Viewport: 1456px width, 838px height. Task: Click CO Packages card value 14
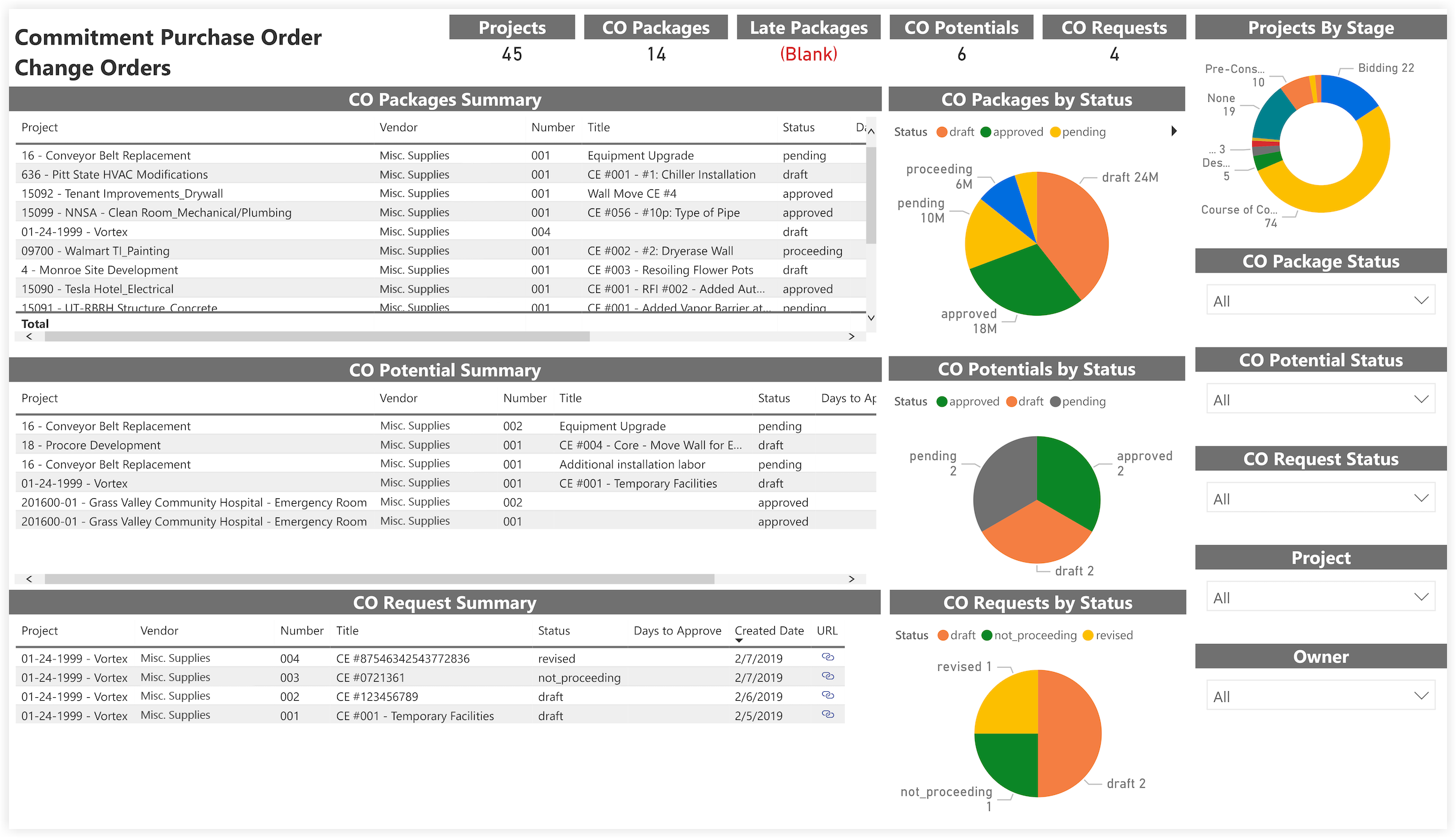656,55
